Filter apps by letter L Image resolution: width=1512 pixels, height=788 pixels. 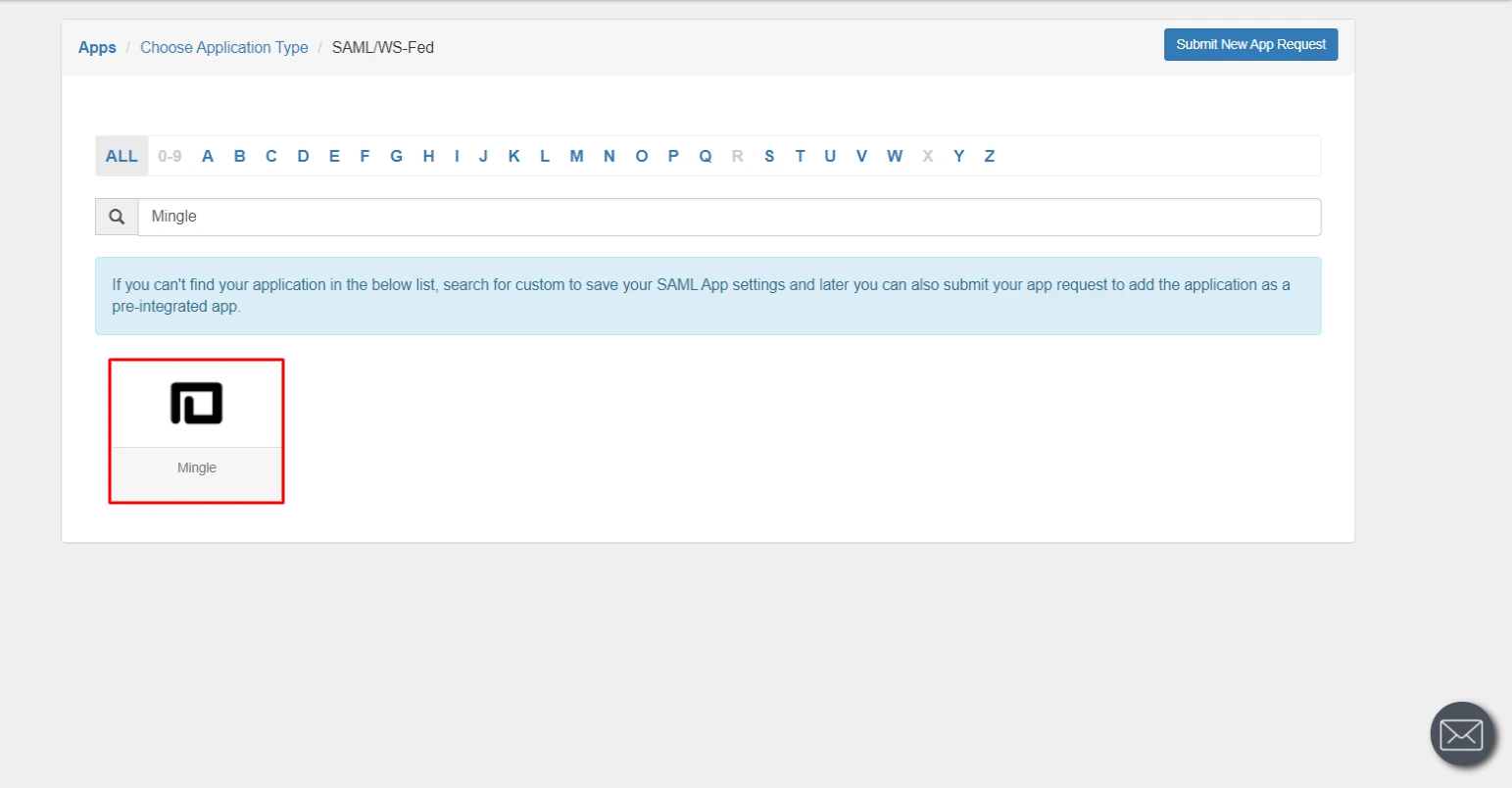(x=545, y=156)
